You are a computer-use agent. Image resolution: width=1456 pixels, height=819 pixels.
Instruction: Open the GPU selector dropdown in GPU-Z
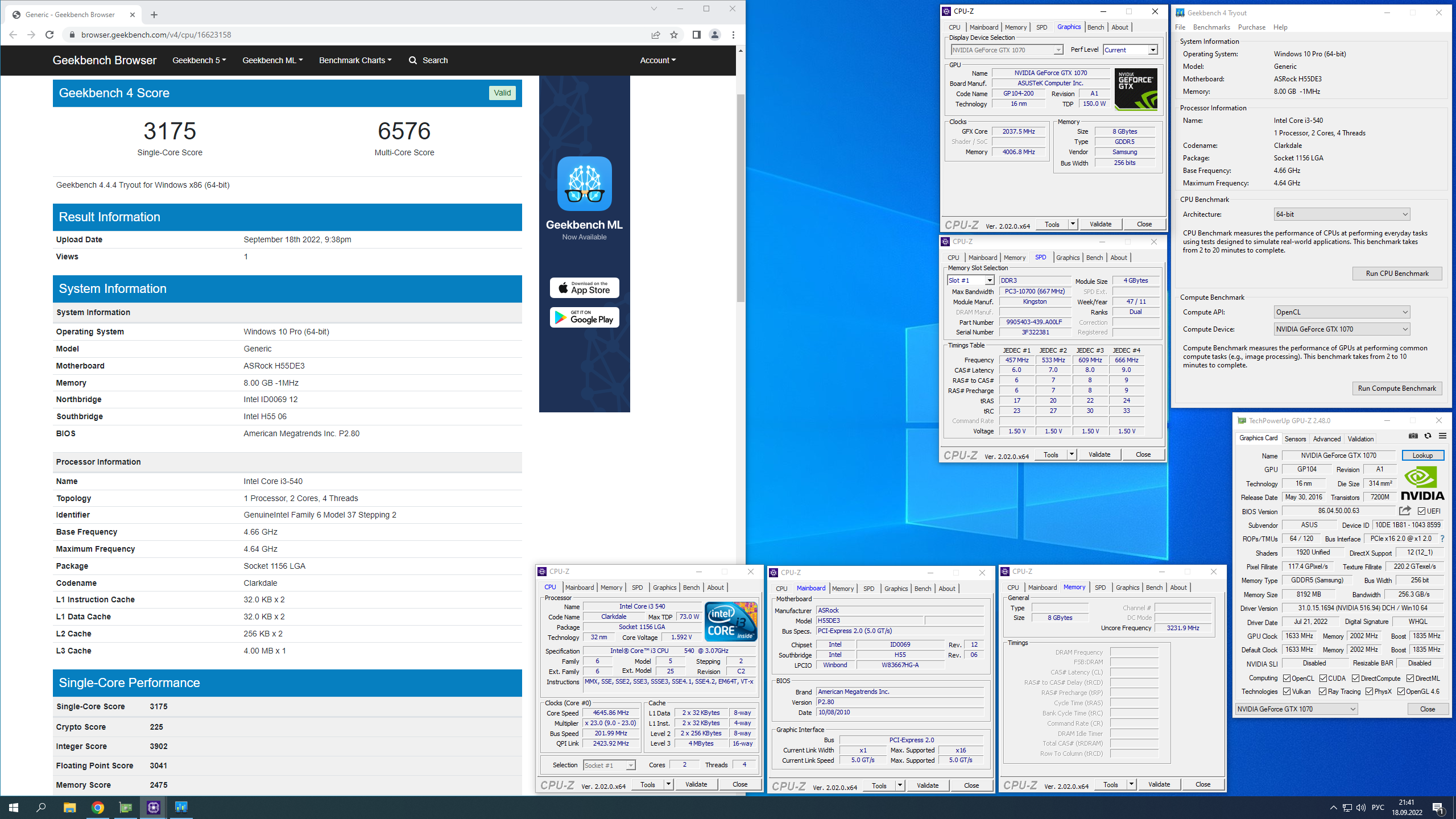click(x=1296, y=709)
